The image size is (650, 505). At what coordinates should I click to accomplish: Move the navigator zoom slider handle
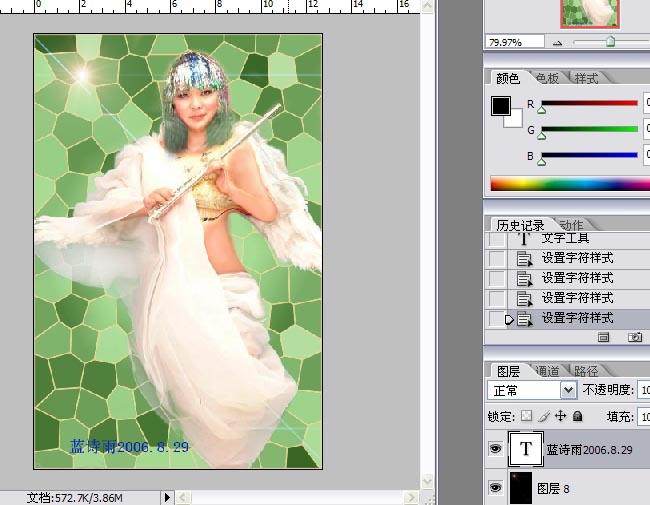pyautogui.click(x=610, y=41)
